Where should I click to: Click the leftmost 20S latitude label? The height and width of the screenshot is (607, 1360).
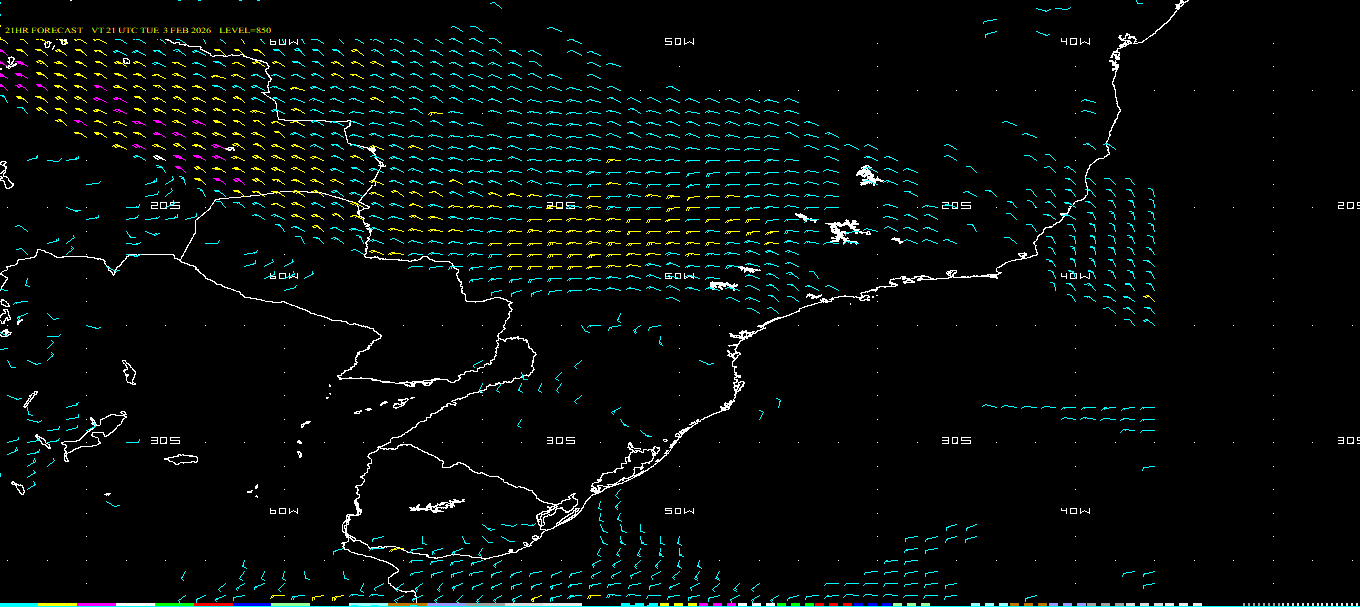164,206
